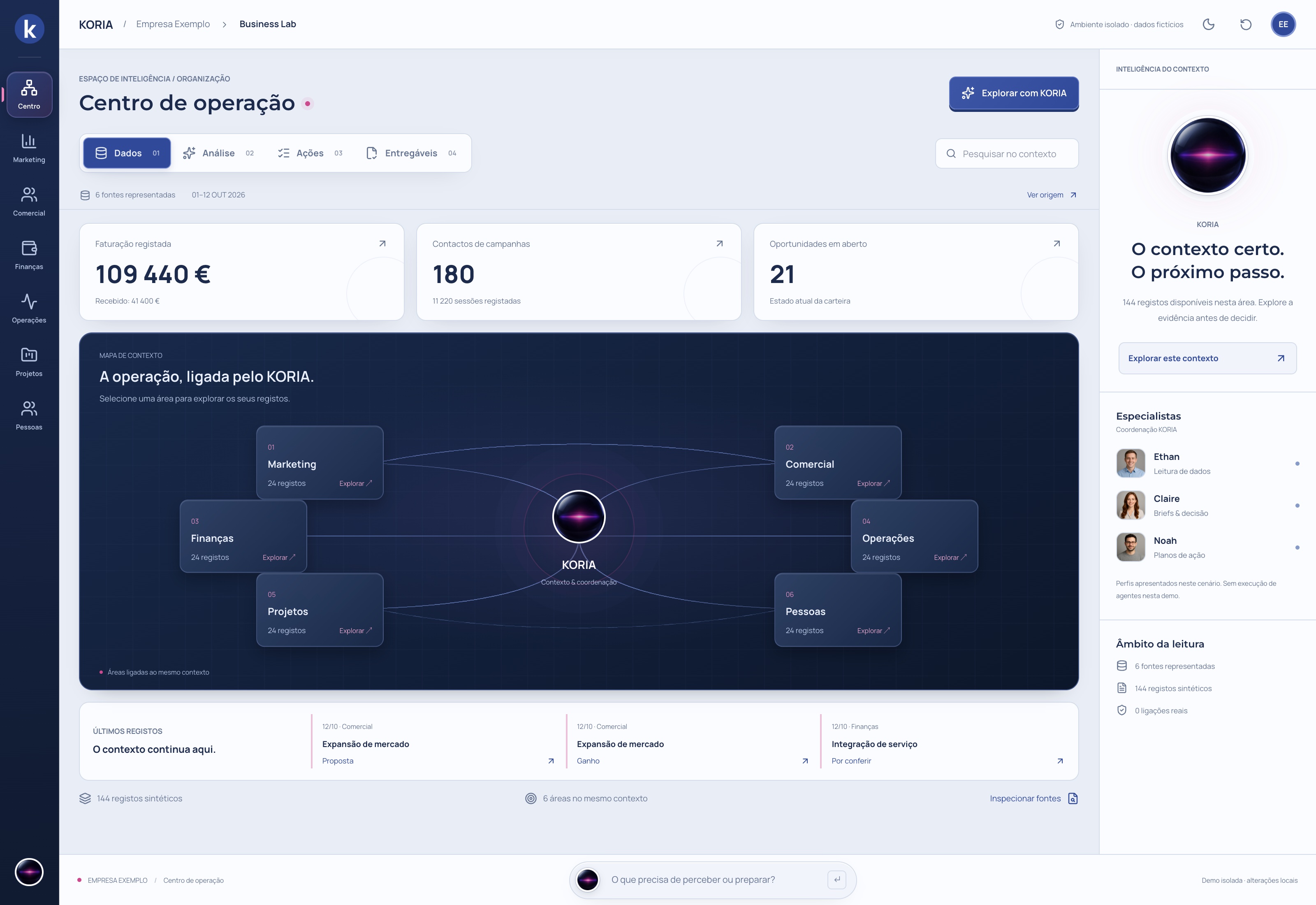Open Pessoas in the sidebar
The image size is (1316, 905).
coord(29,415)
